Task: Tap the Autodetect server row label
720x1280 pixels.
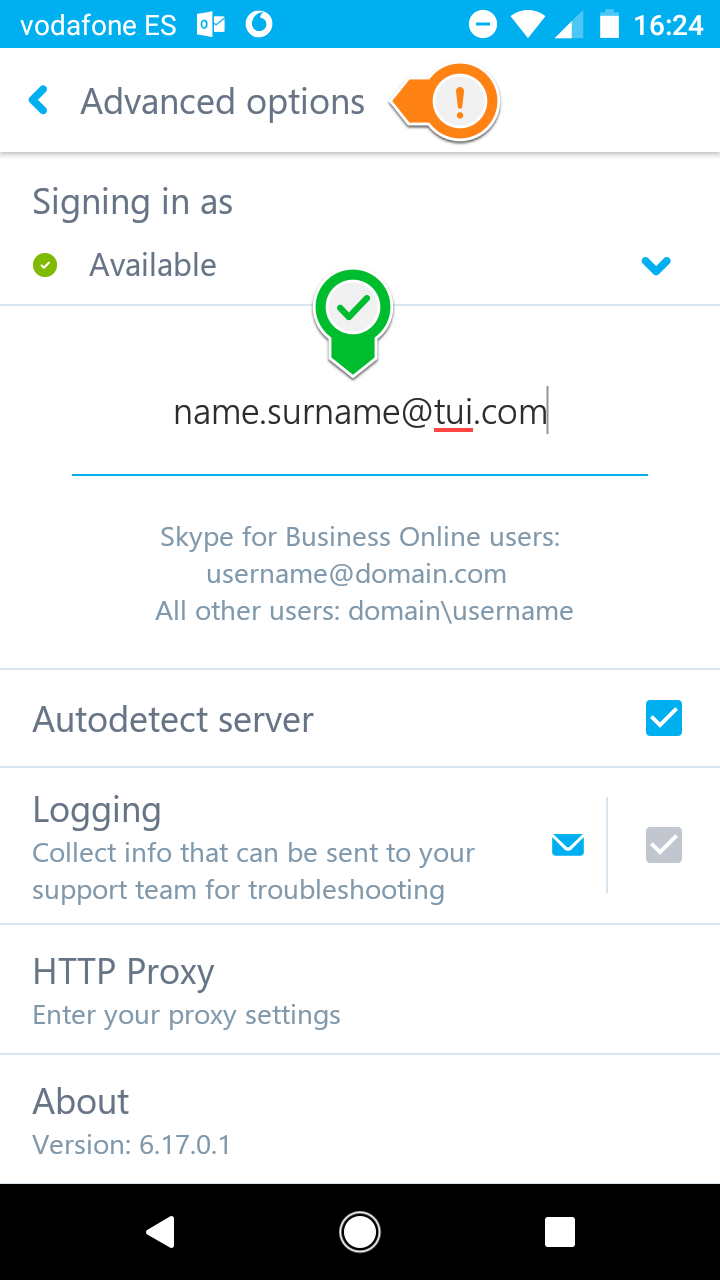Action: point(173,720)
